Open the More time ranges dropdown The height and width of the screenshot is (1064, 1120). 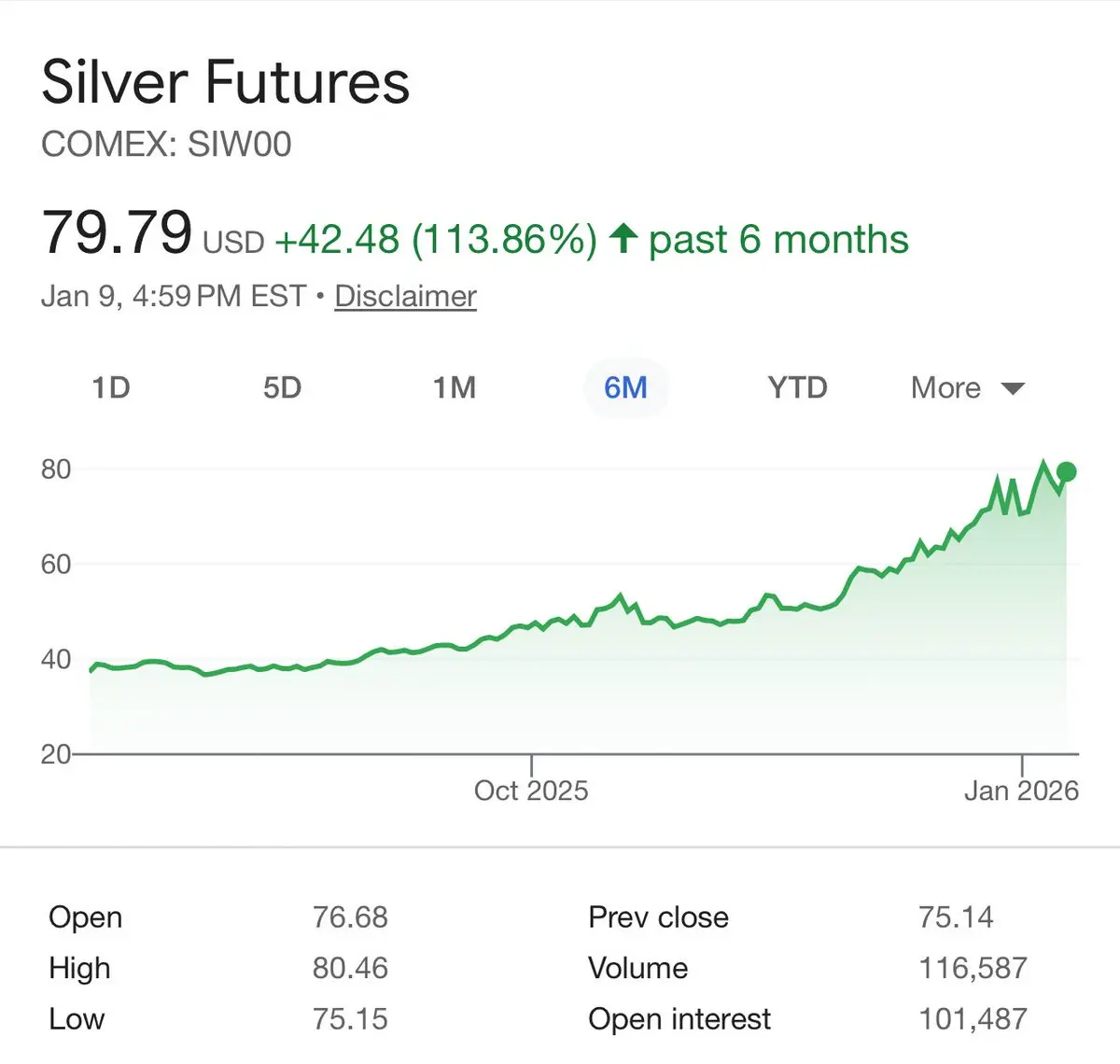click(946, 387)
